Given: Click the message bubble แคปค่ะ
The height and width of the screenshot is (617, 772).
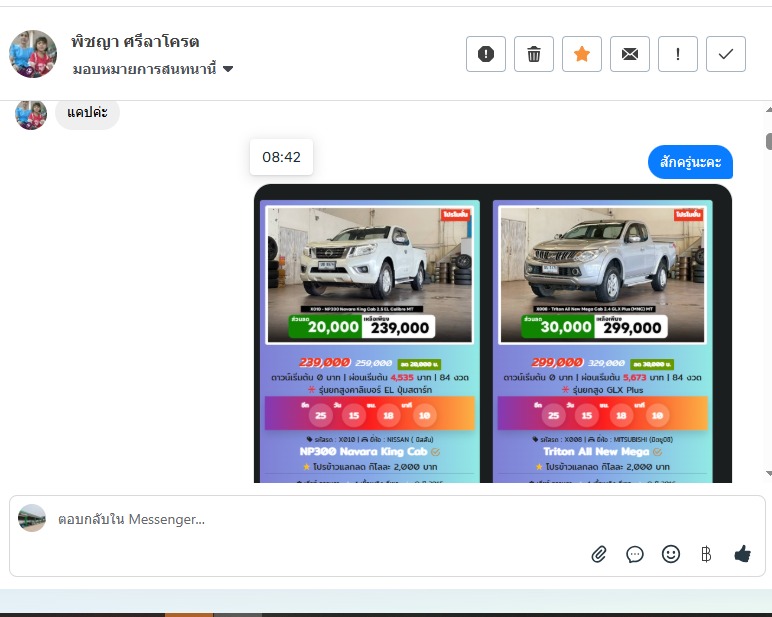Looking at the screenshot, I should [87, 113].
